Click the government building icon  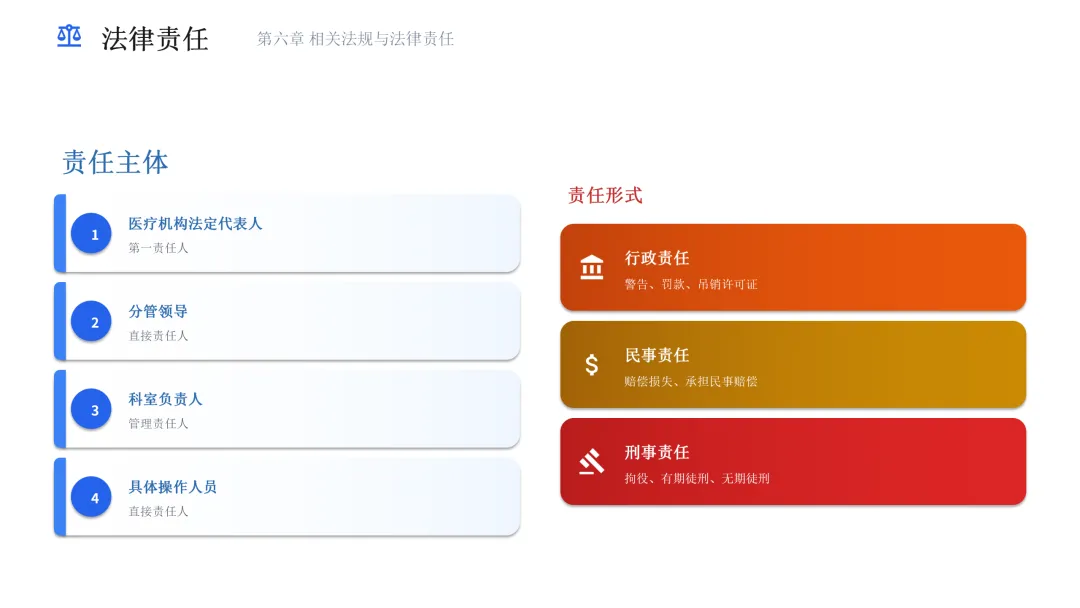tap(592, 268)
